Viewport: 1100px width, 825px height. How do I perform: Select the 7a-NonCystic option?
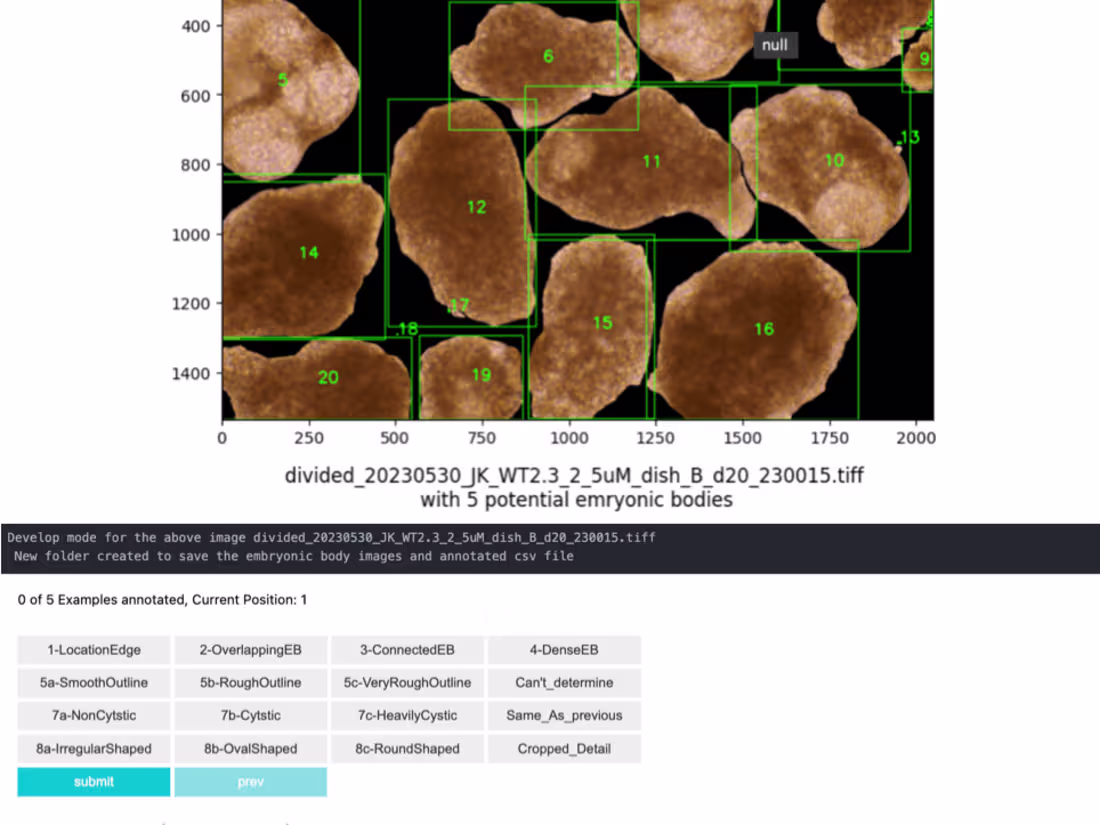93,716
